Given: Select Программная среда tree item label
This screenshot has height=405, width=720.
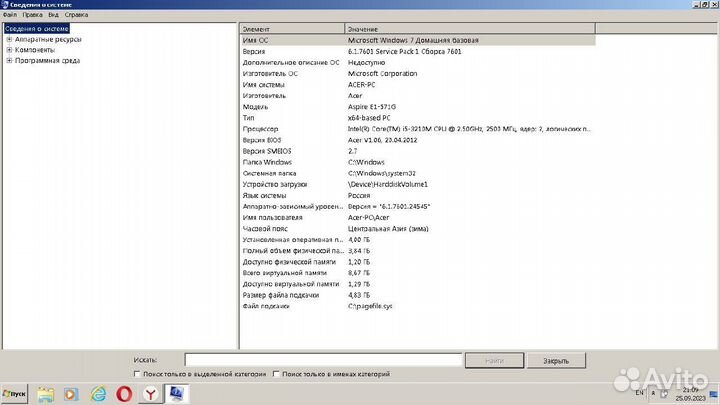Looking at the screenshot, I should pos(47,61).
